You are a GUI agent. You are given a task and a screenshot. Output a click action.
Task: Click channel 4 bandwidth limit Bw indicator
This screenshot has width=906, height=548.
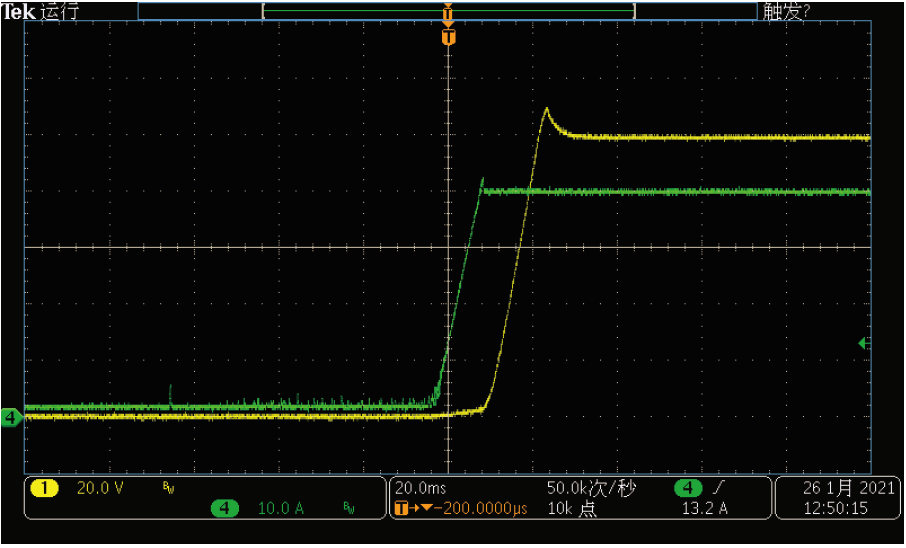(x=349, y=509)
